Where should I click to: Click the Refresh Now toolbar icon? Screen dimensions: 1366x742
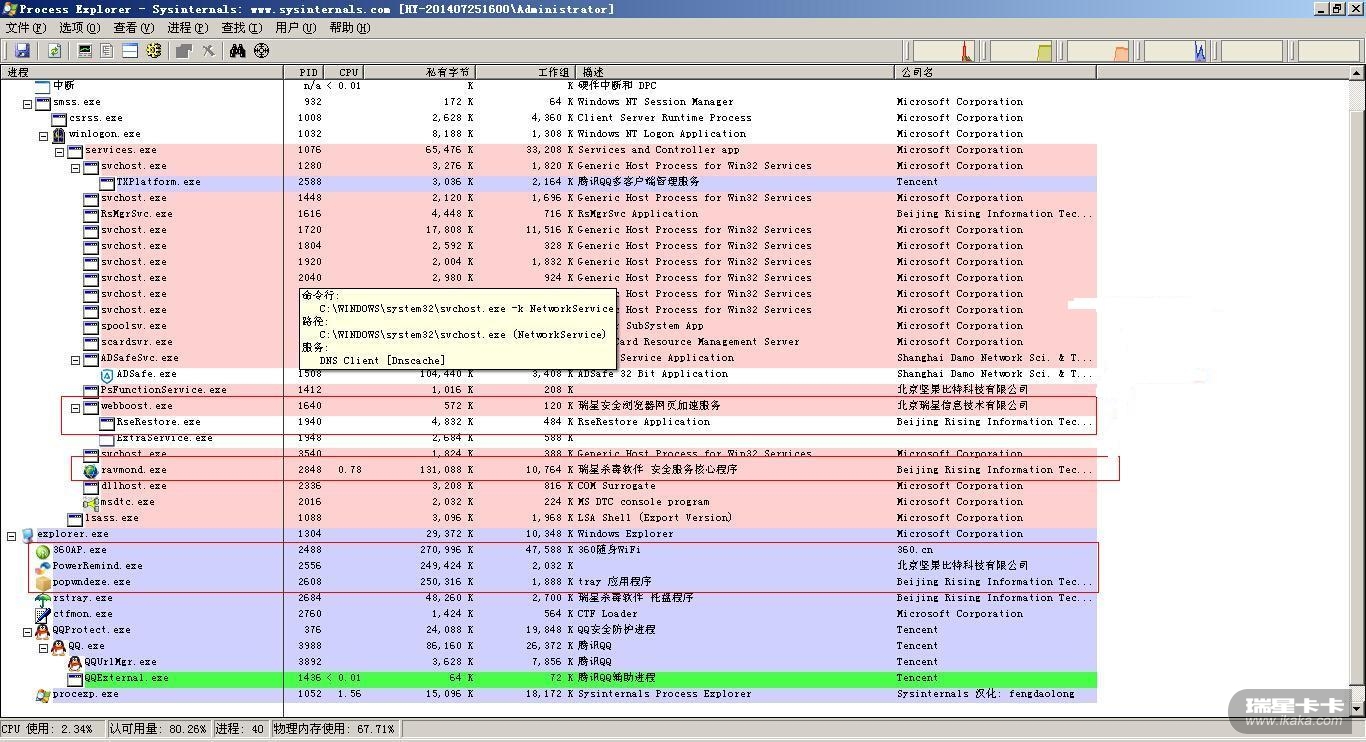54,51
